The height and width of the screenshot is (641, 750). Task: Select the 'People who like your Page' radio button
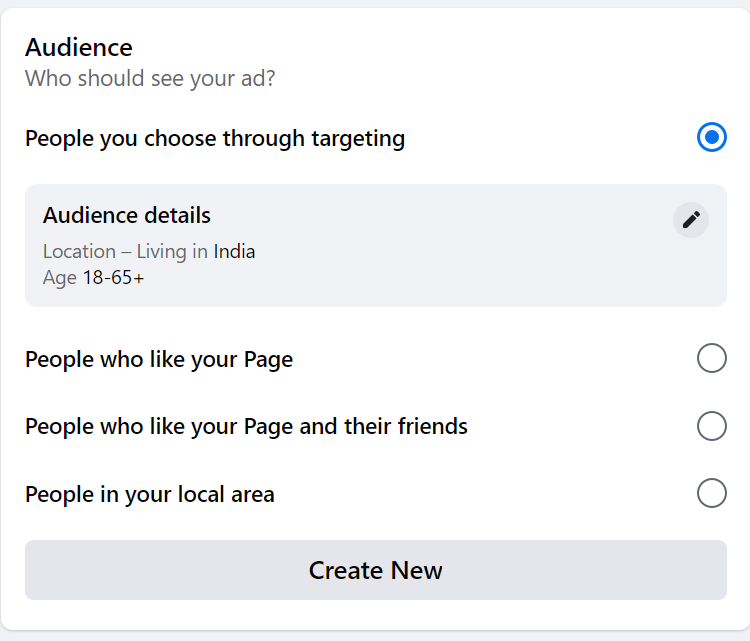(x=712, y=358)
